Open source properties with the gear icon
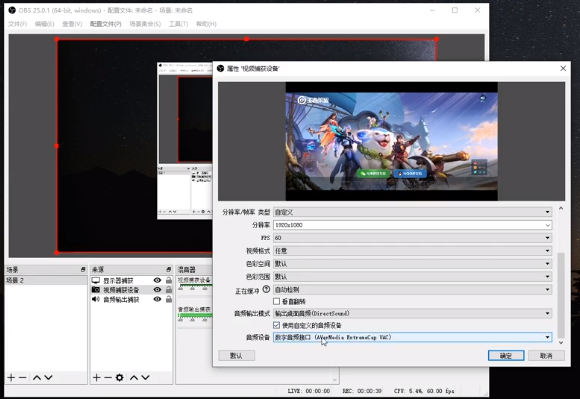Viewport: 580px width, 399px height. pyautogui.click(x=119, y=378)
